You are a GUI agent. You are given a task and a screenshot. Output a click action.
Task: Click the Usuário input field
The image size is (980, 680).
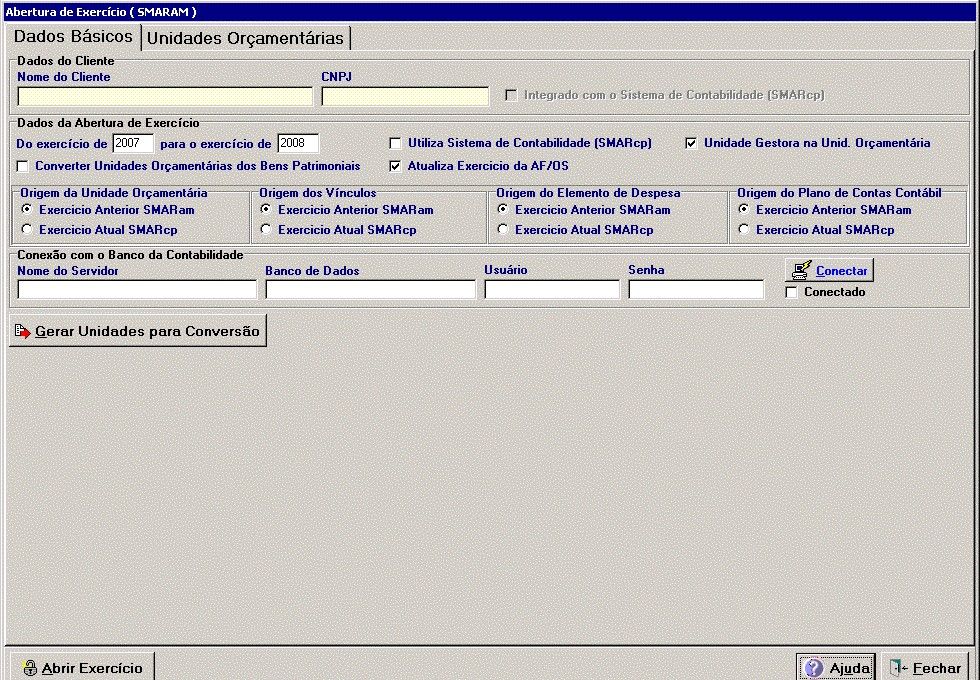coord(552,289)
